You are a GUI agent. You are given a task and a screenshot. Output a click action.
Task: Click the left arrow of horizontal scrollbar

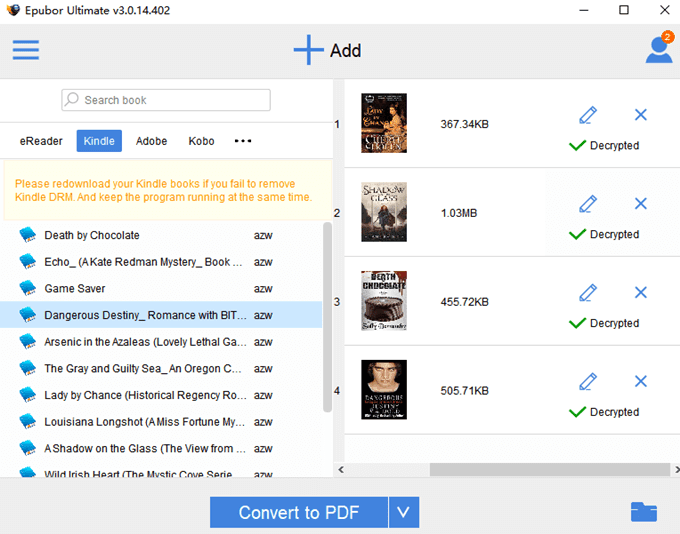tap(341, 469)
